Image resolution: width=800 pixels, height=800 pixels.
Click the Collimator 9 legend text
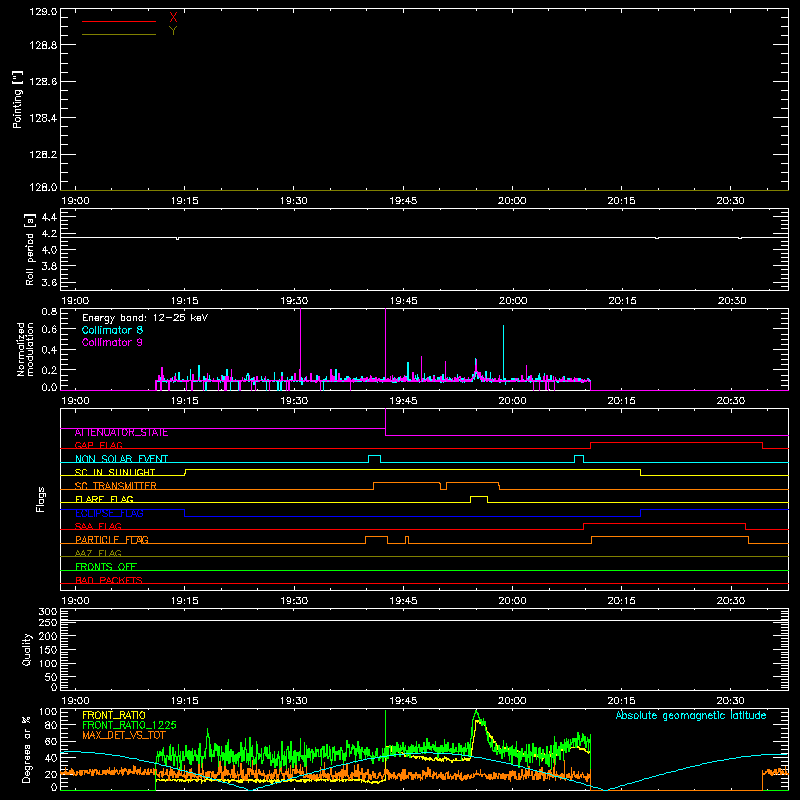(x=112, y=342)
